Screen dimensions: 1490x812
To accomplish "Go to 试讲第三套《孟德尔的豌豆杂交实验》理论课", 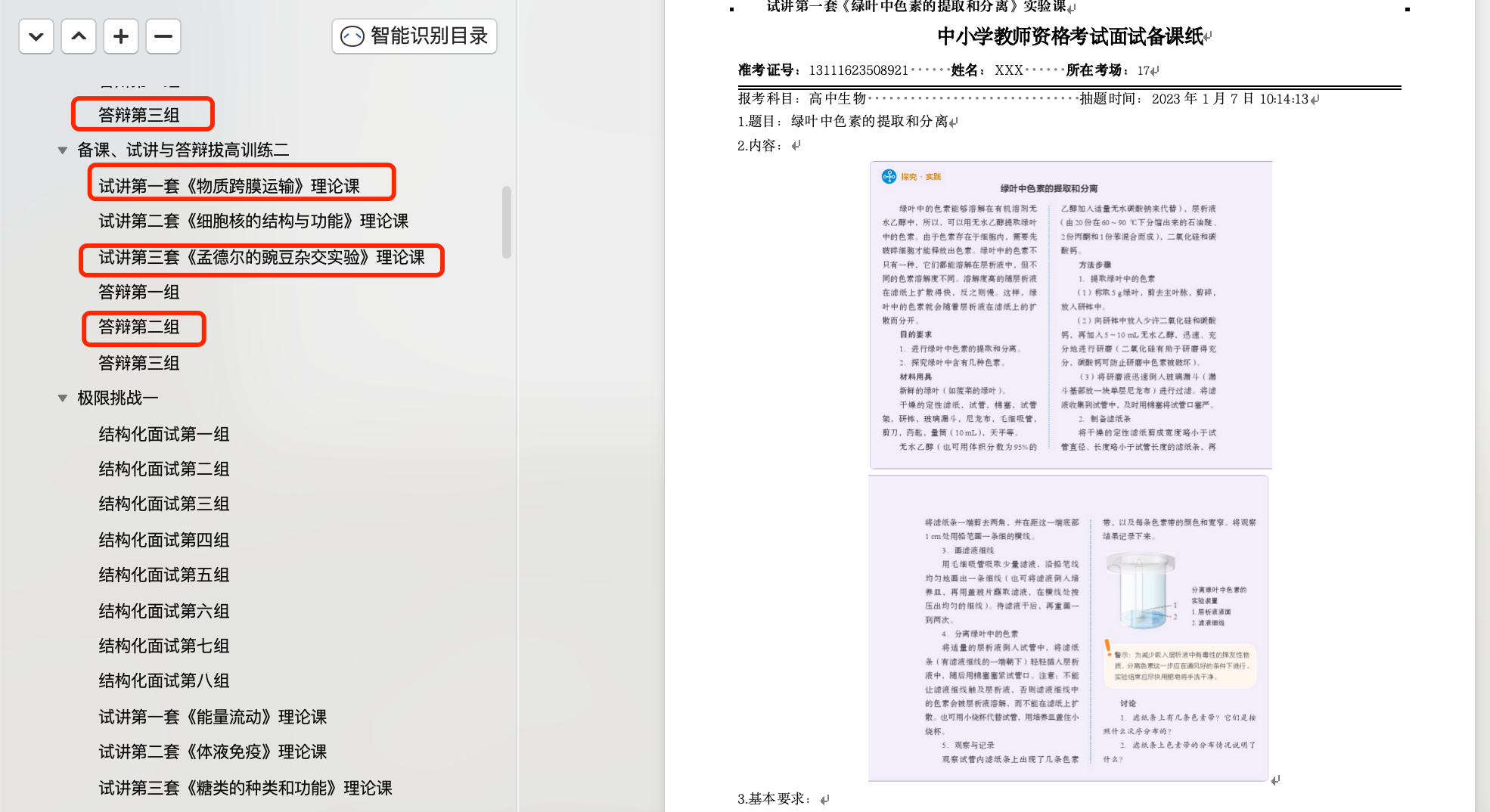I will tap(262, 258).
